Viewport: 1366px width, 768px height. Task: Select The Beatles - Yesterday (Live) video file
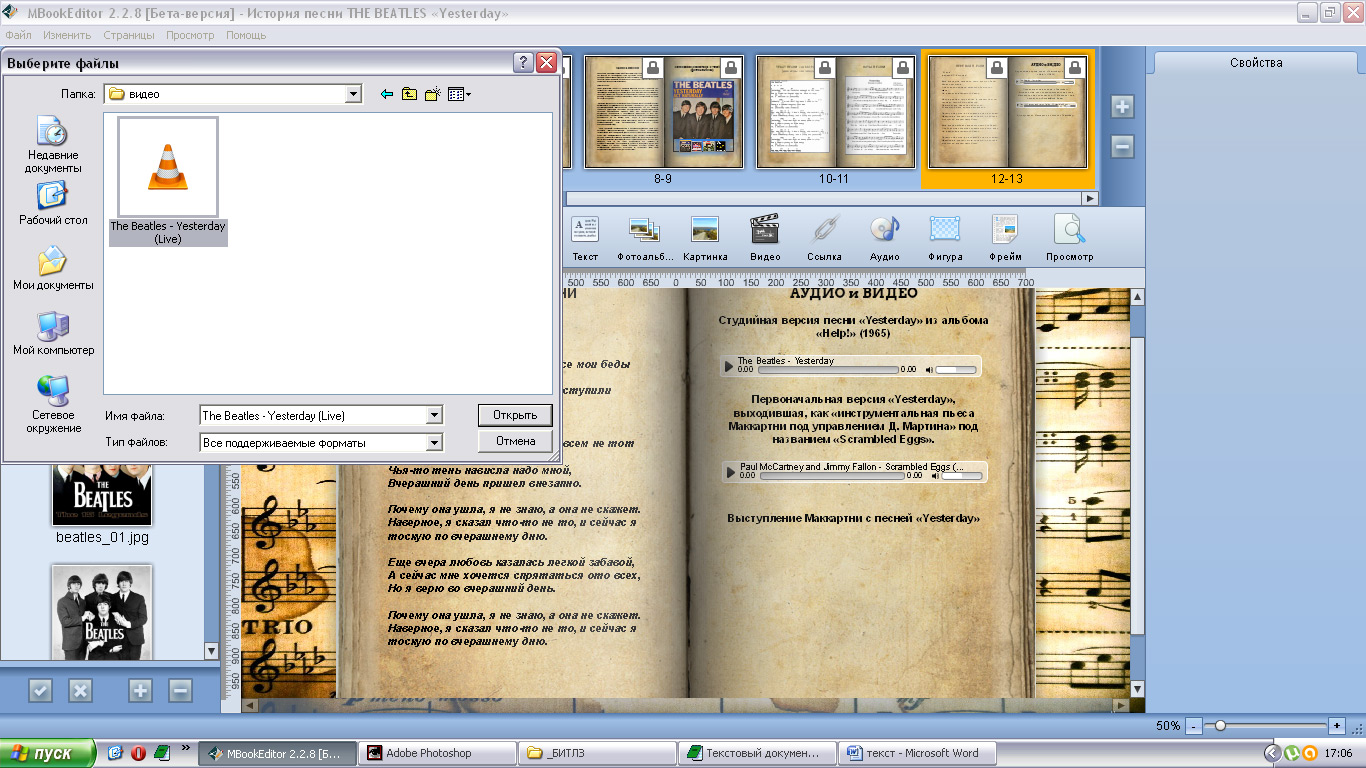(168, 182)
